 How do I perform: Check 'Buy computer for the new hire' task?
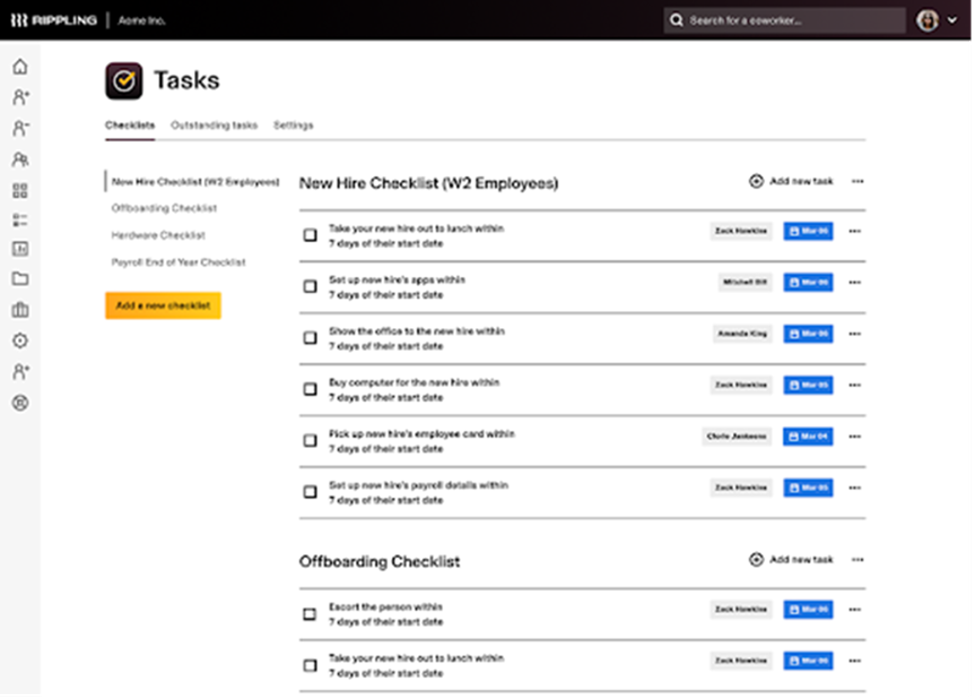[x=310, y=388]
